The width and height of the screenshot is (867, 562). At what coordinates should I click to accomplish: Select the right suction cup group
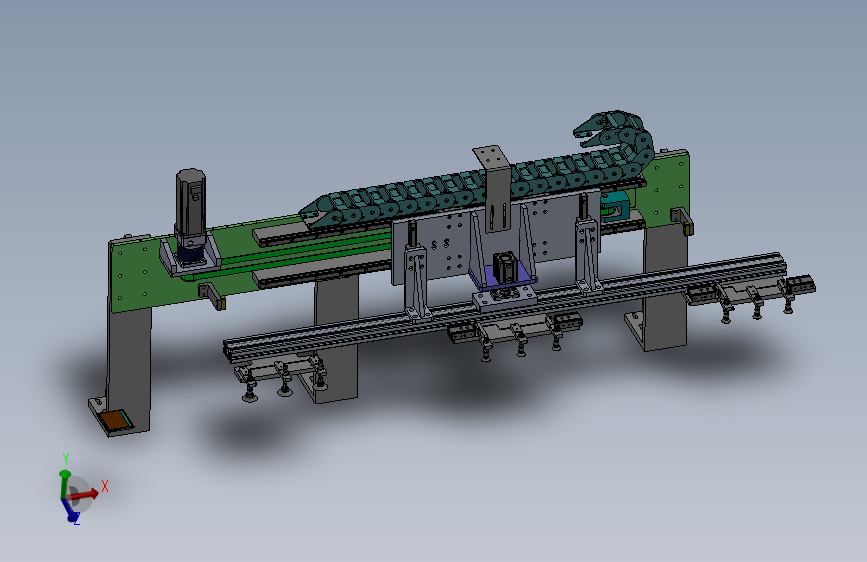tap(752, 296)
